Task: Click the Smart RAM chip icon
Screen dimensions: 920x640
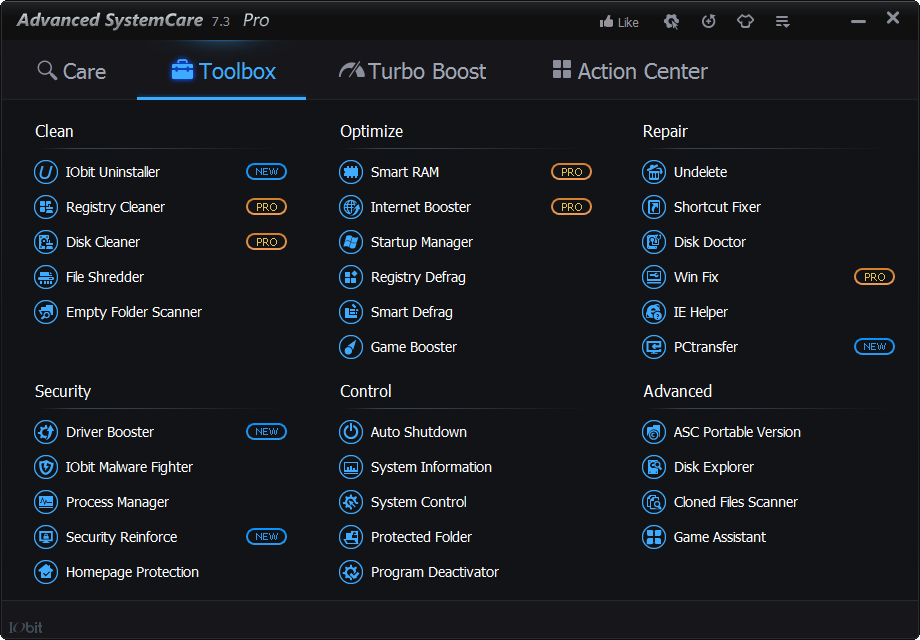Action: (x=351, y=172)
